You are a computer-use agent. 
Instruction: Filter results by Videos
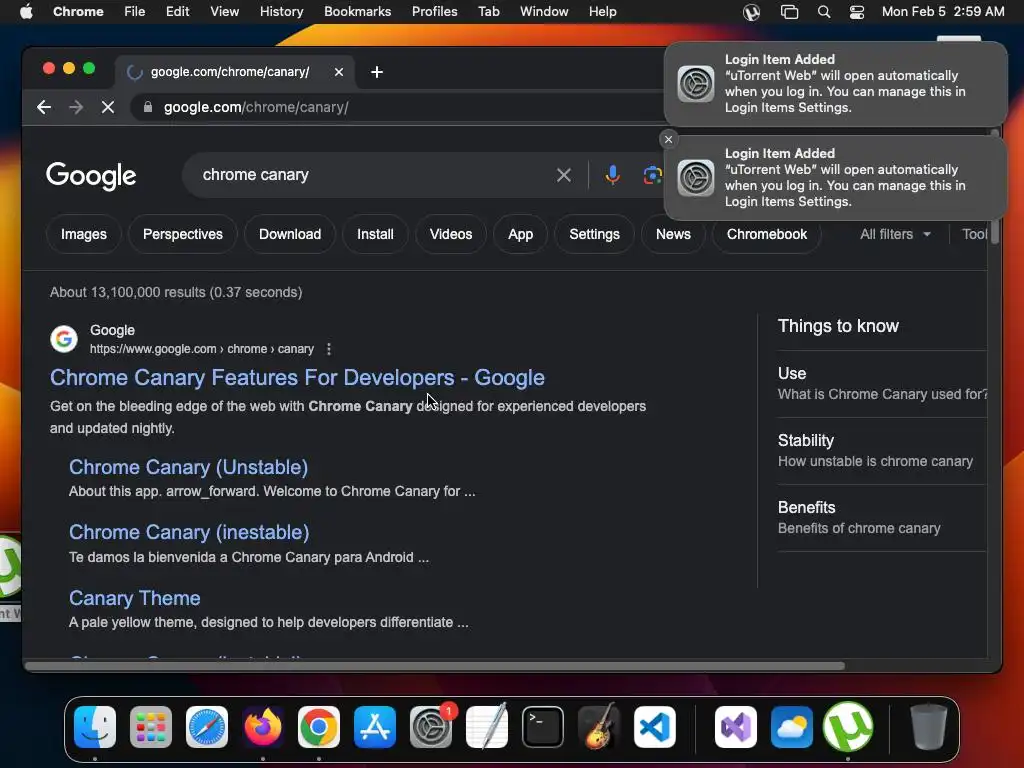pos(451,234)
